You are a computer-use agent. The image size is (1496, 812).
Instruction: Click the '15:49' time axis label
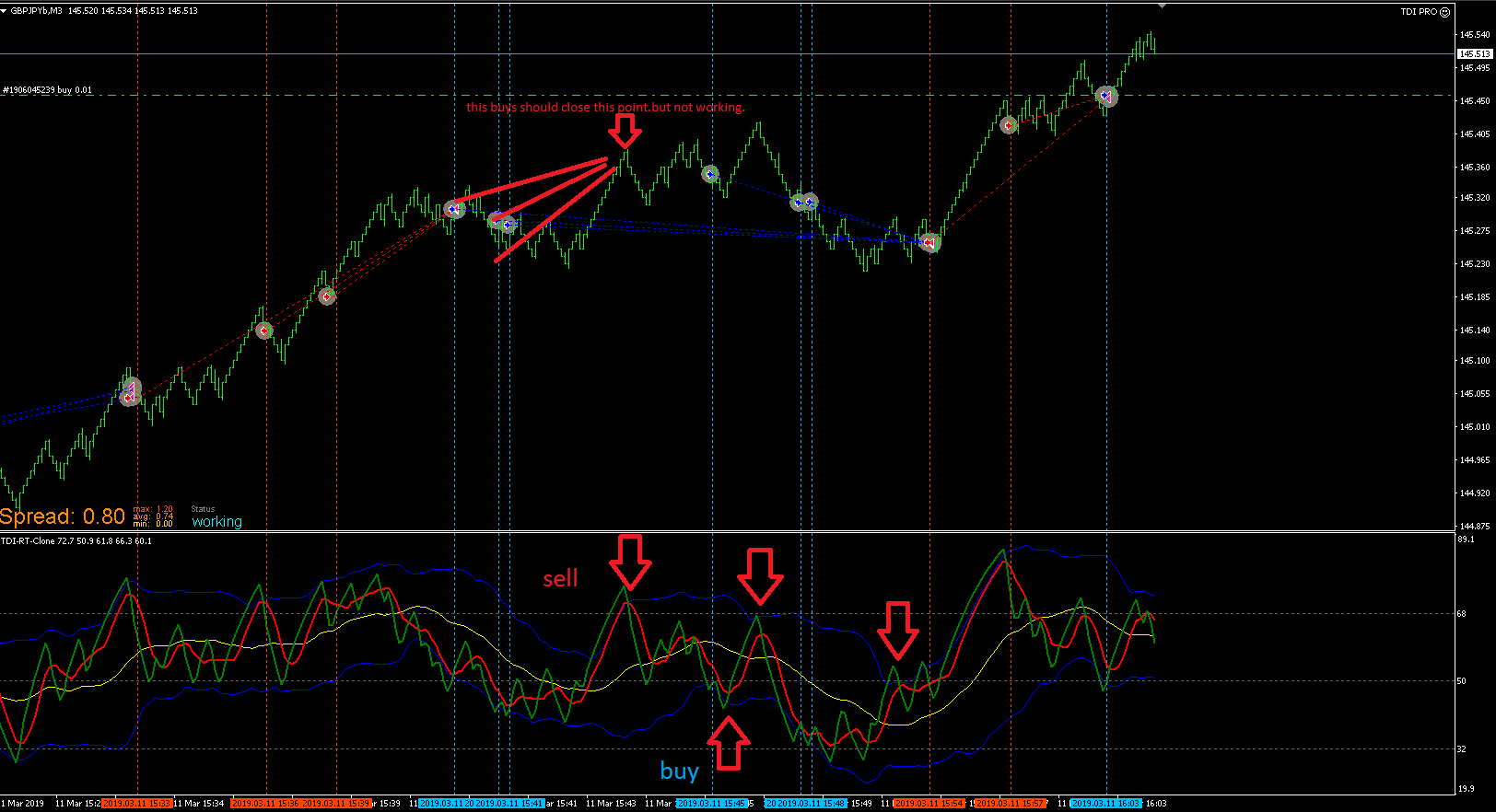click(x=860, y=804)
